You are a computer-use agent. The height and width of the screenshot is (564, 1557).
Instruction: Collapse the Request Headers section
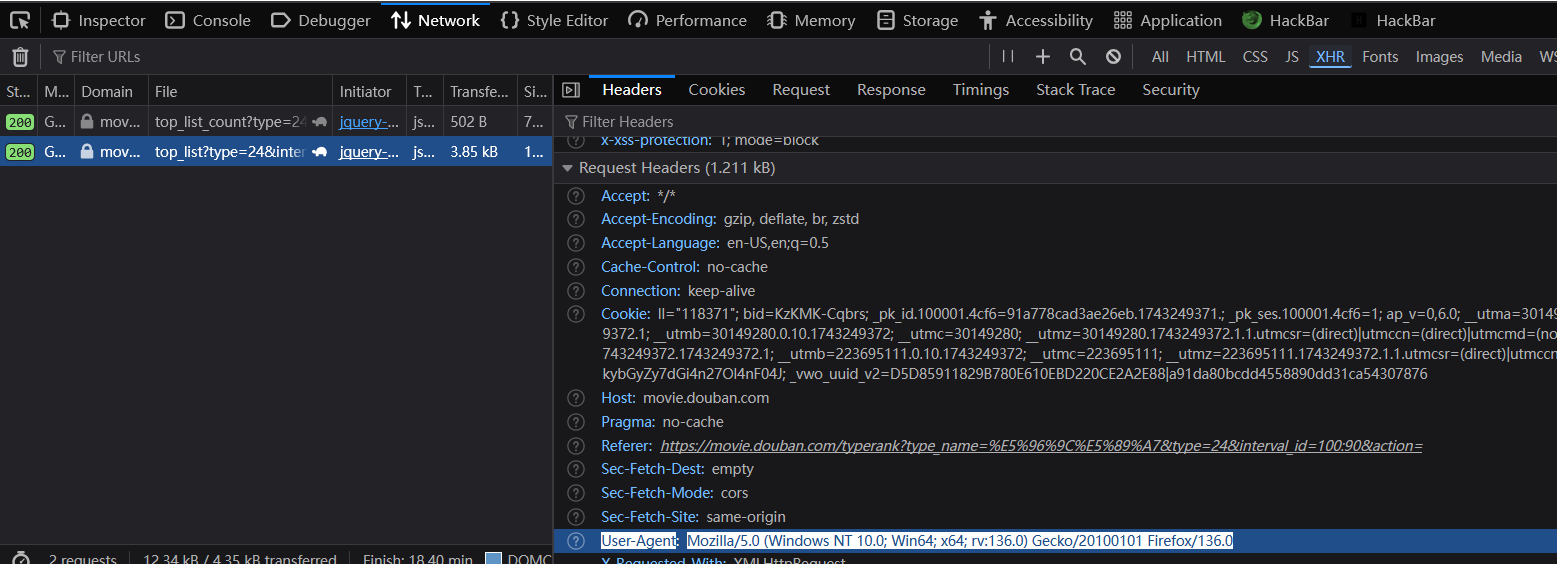pos(568,168)
